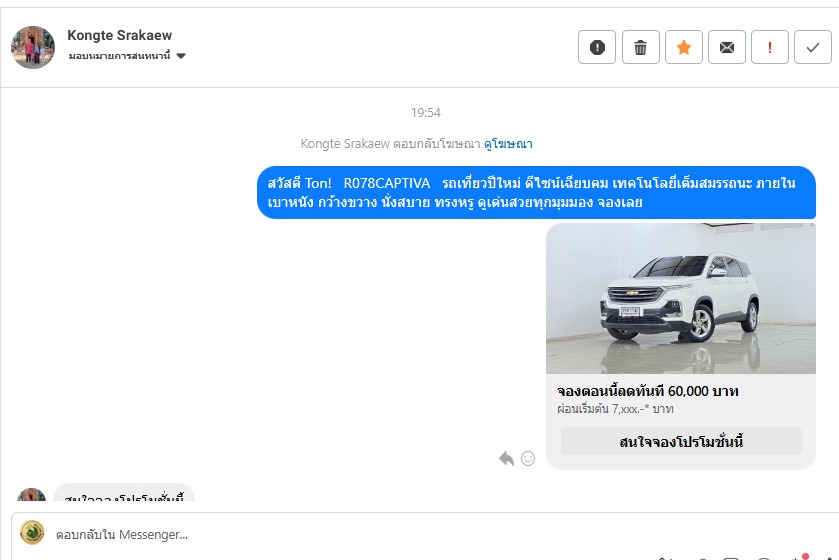This screenshot has width=839, height=560.
Task: View the white Captiva car image
Action: click(x=681, y=298)
